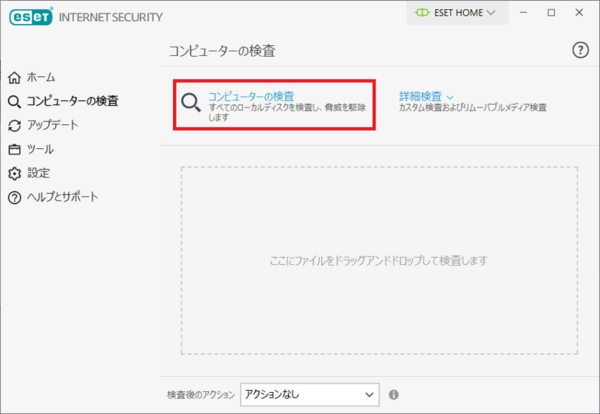Image resolution: width=600 pixels, height=414 pixels.
Task: Click the page heading コンピューターの検査
Action: (222, 51)
